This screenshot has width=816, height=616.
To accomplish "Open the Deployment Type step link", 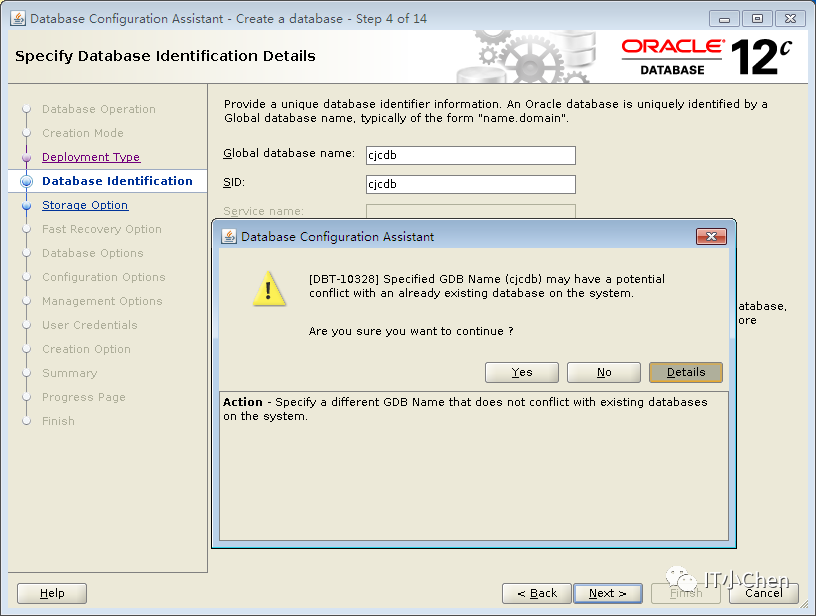I will tap(91, 157).
